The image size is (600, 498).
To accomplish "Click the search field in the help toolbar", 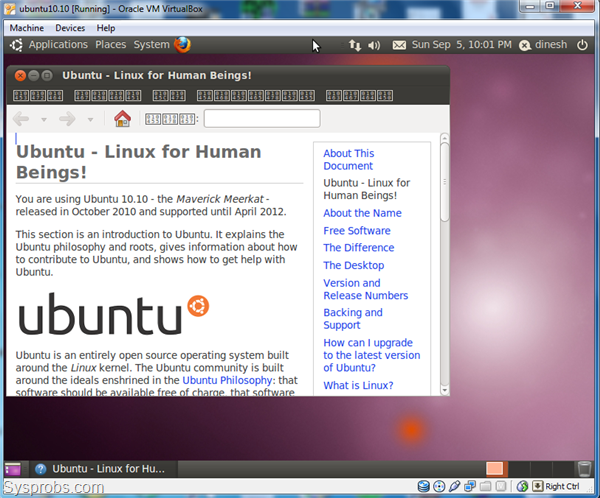I will [262, 118].
